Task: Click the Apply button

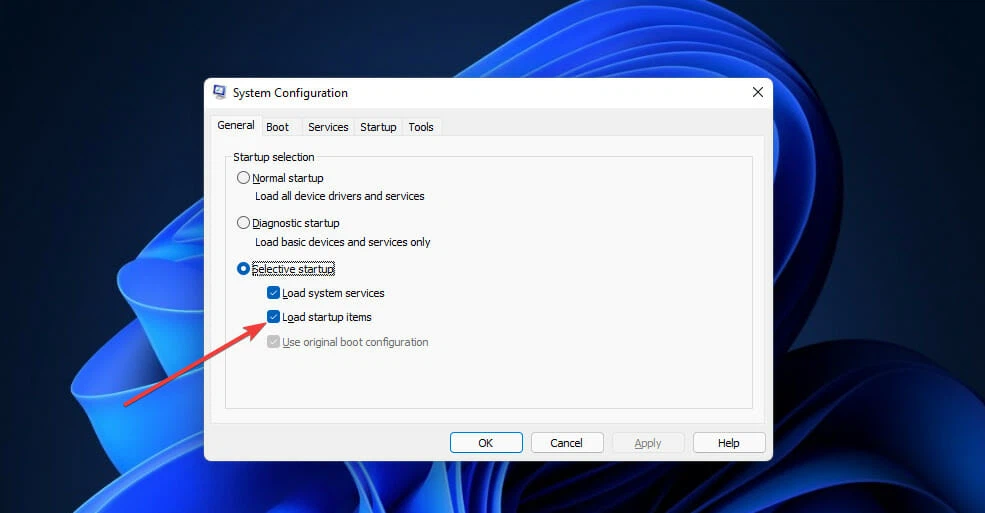Action: (x=648, y=442)
